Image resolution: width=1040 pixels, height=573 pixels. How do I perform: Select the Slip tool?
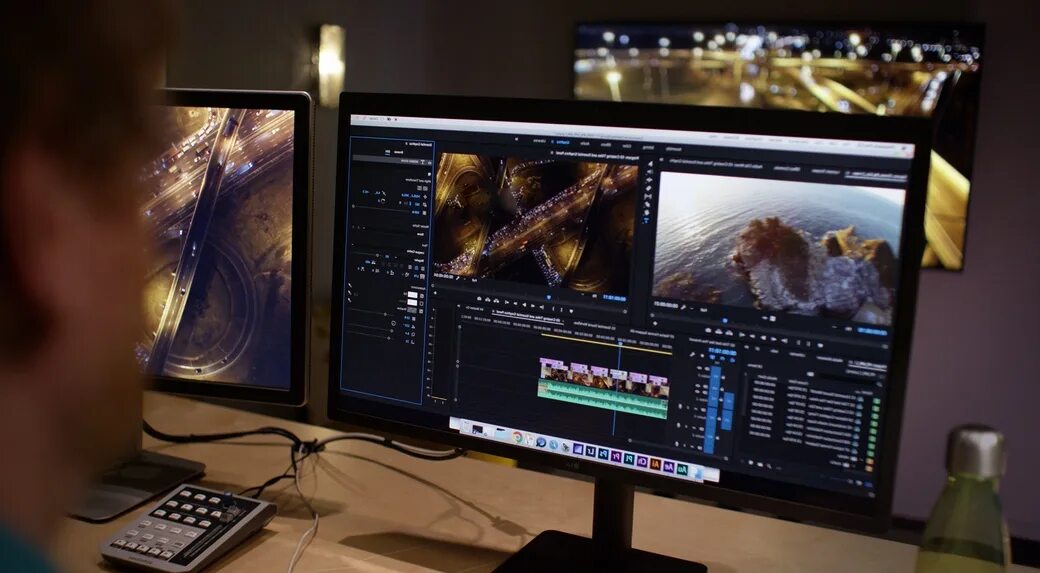[x=648, y=196]
